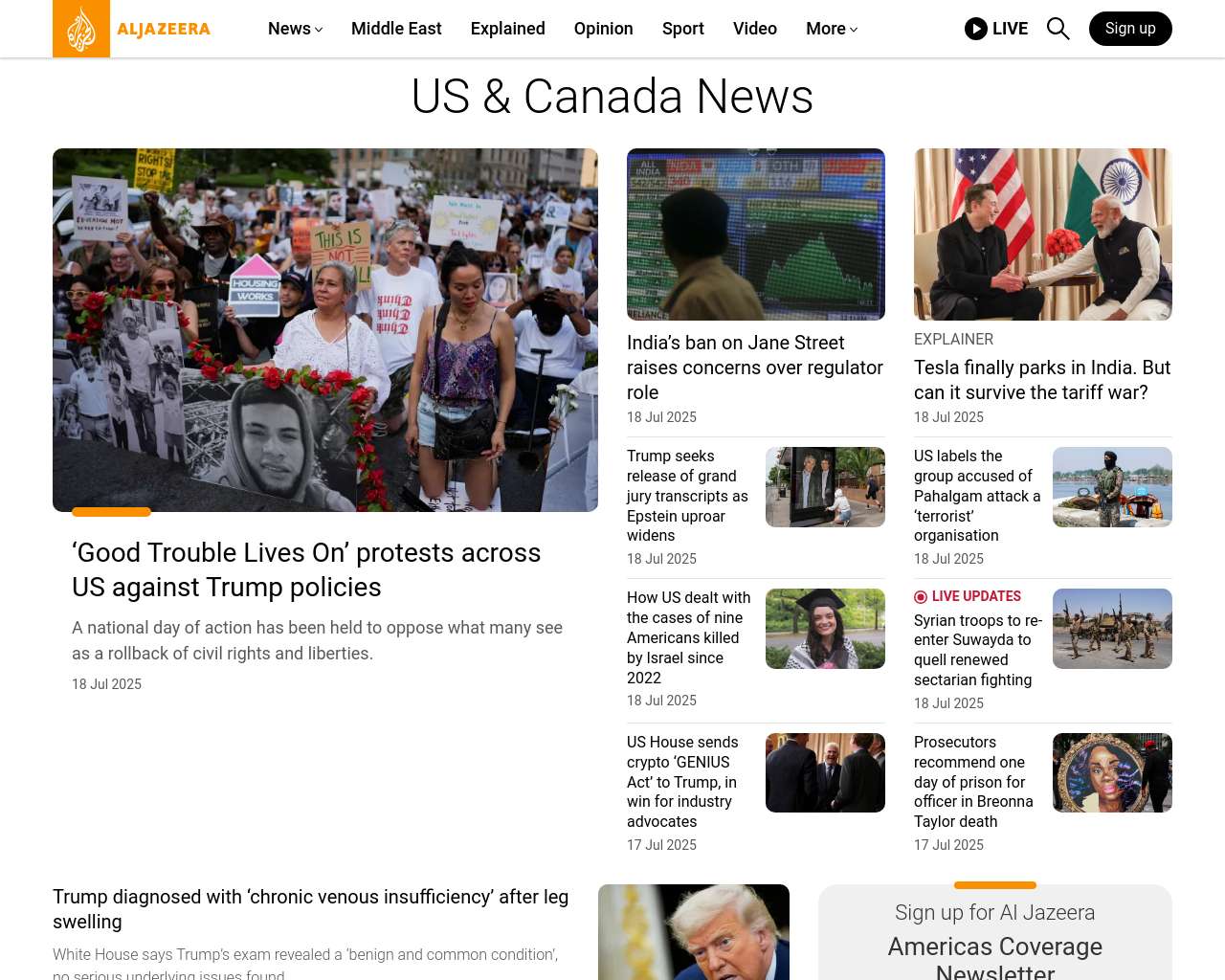
Task: Click the graduate woman thumbnail image
Action: 825,629
